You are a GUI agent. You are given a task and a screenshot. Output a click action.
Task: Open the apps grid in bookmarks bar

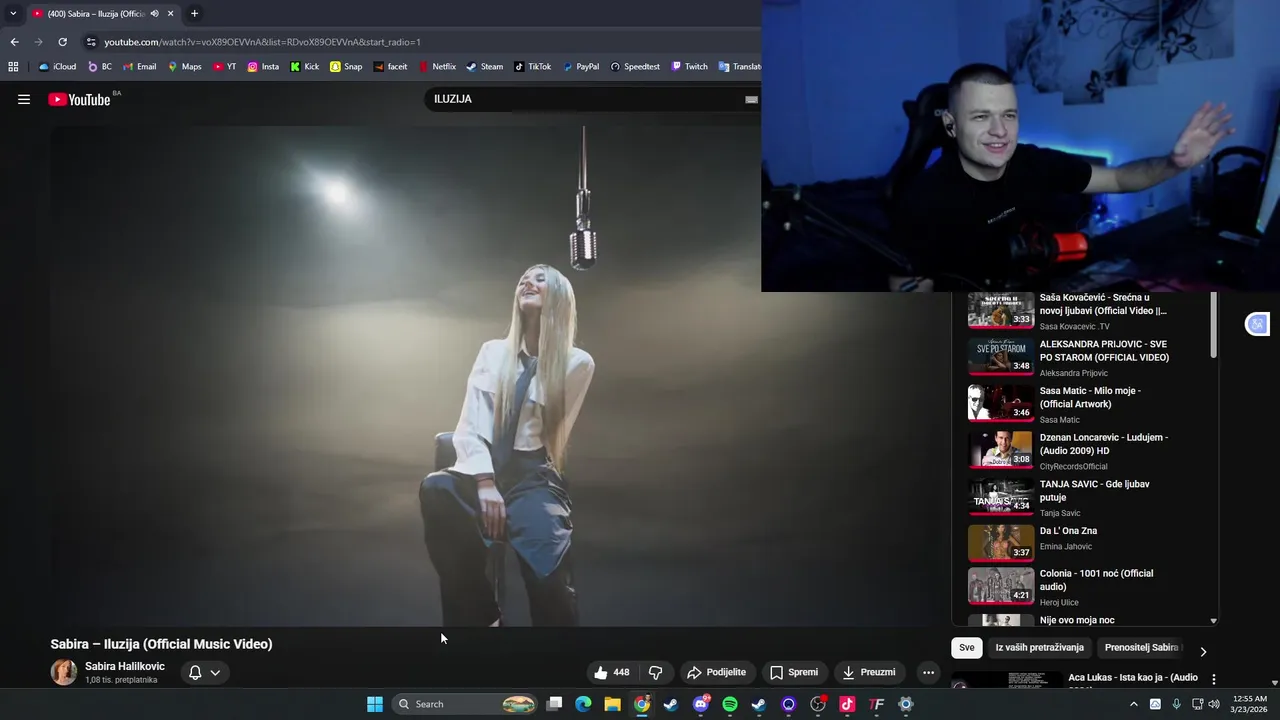(13, 67)
